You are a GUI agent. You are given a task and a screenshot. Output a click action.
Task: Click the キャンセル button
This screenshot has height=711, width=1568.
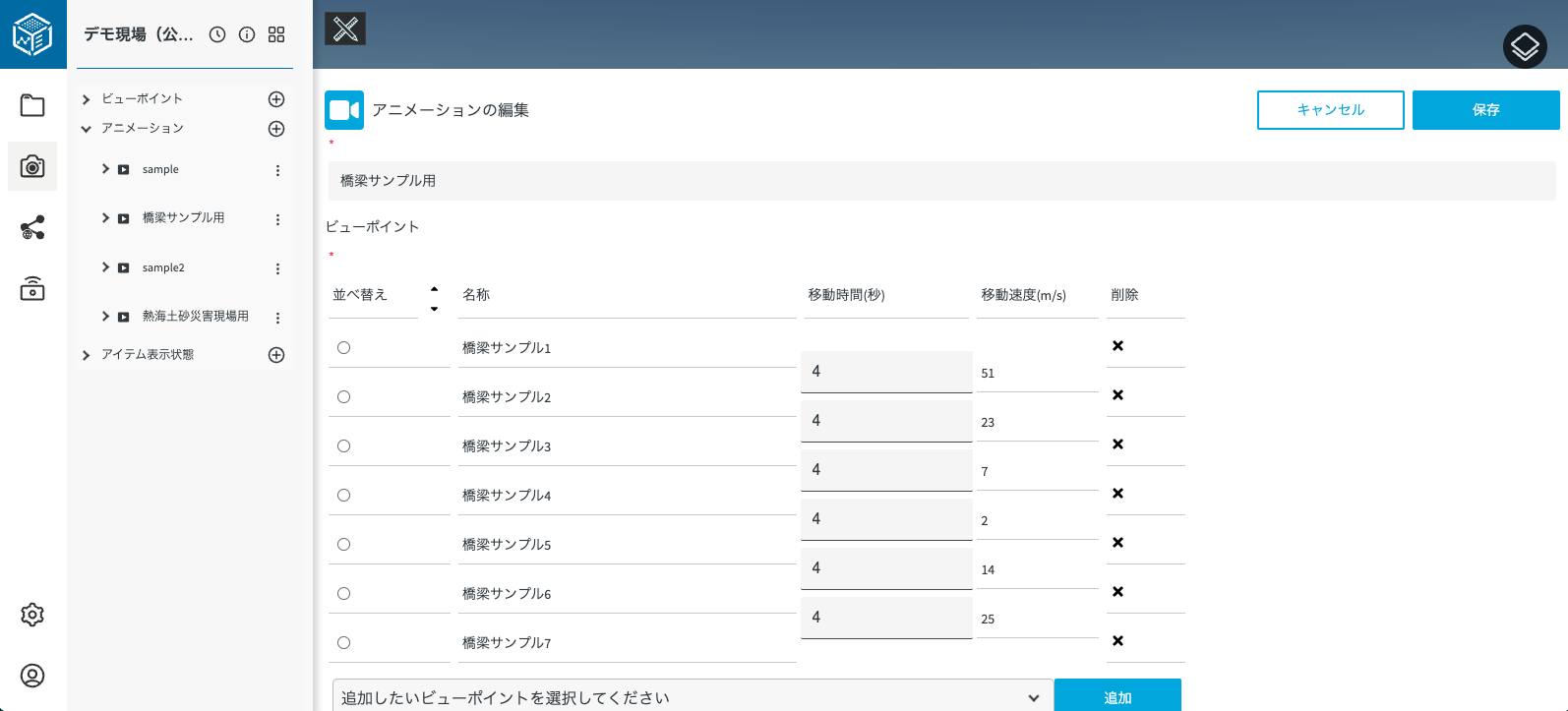point(1330,110)
